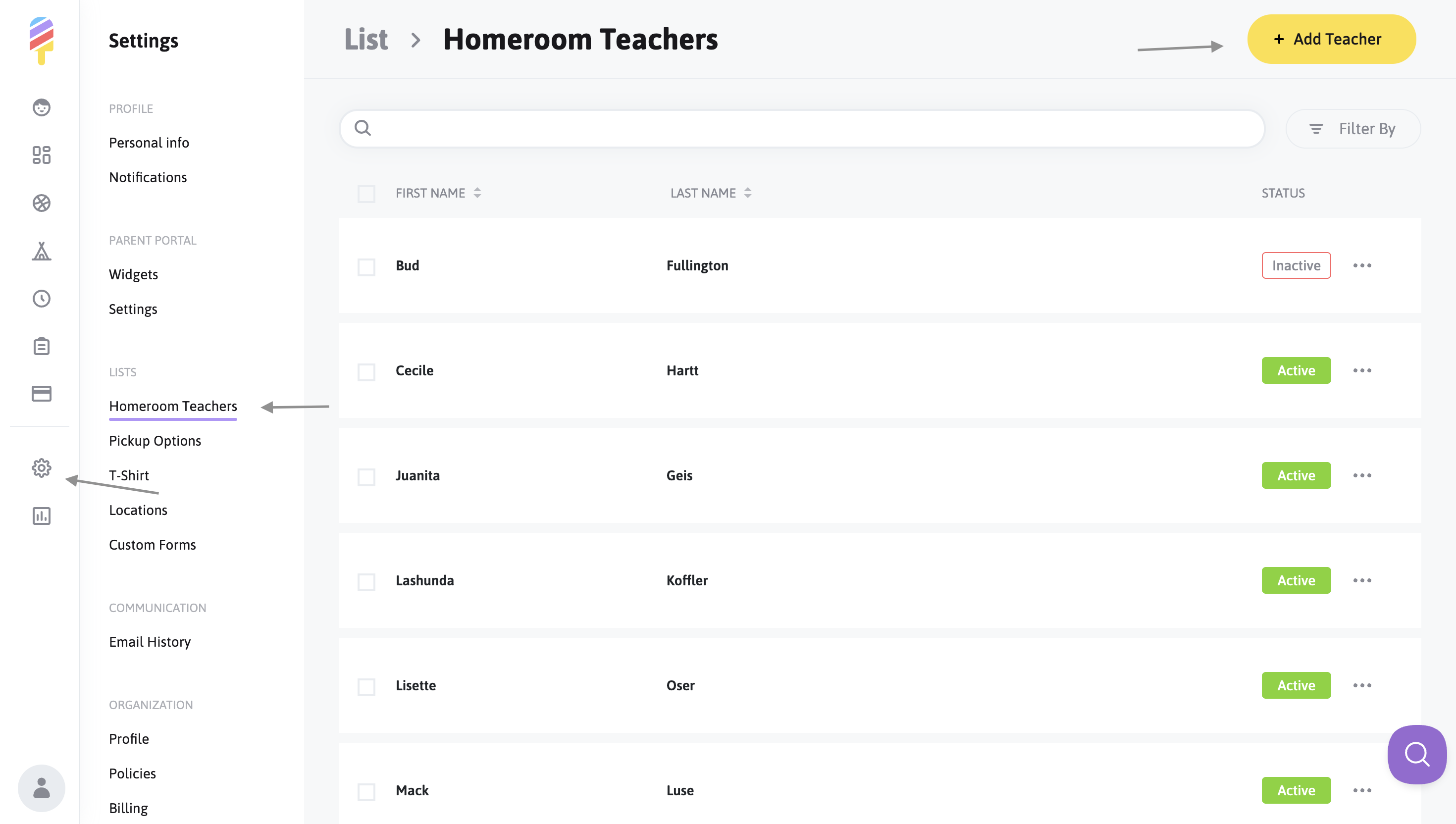1456x824 pixels.
Task: Click the purple help search bubble
Action: pyautogui.click(x=1417, y=754)
